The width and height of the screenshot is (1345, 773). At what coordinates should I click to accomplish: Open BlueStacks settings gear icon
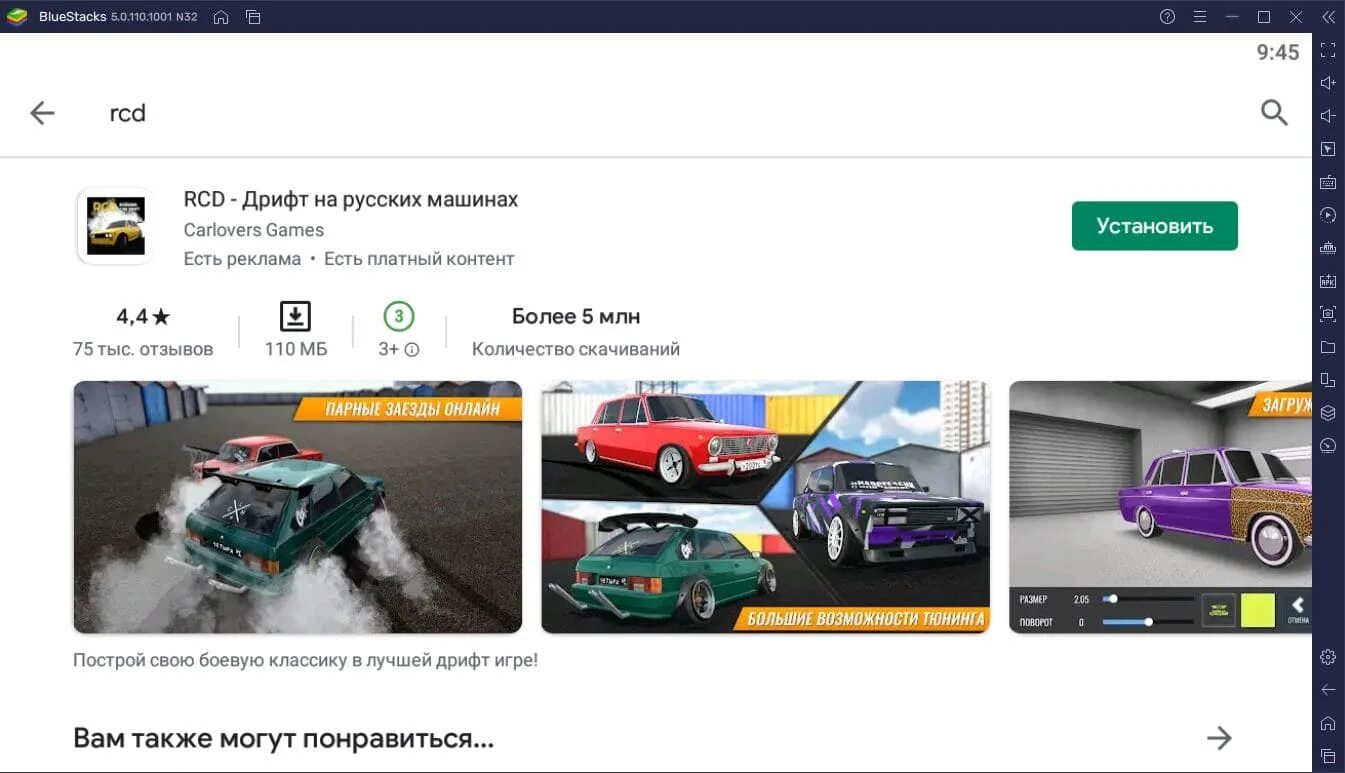[1328, 657]
